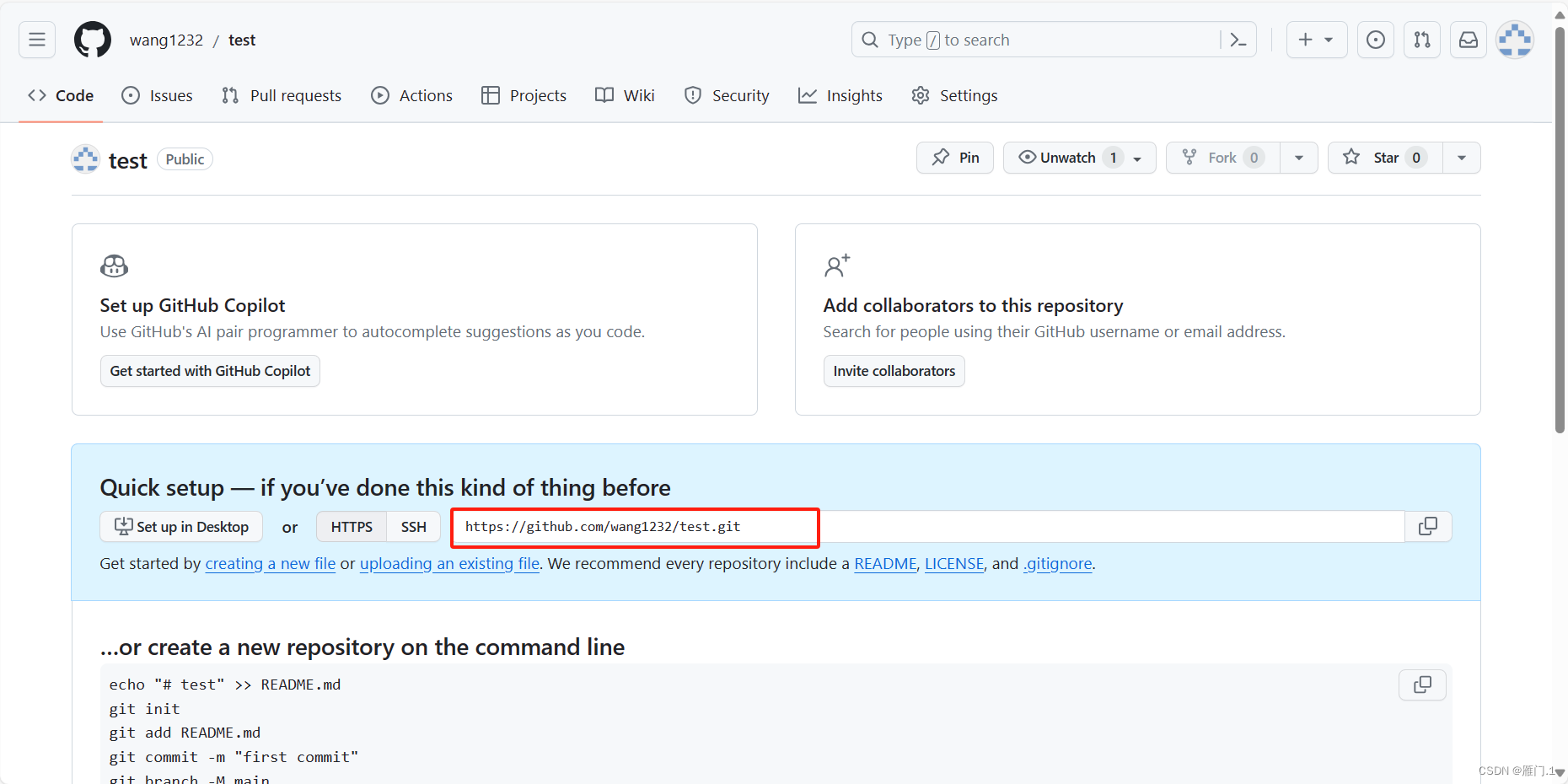The width and height of the screenshot is (1568, 784).
Task: Expand the Star lists dropdown arrow
Action: coord(1462,158)
